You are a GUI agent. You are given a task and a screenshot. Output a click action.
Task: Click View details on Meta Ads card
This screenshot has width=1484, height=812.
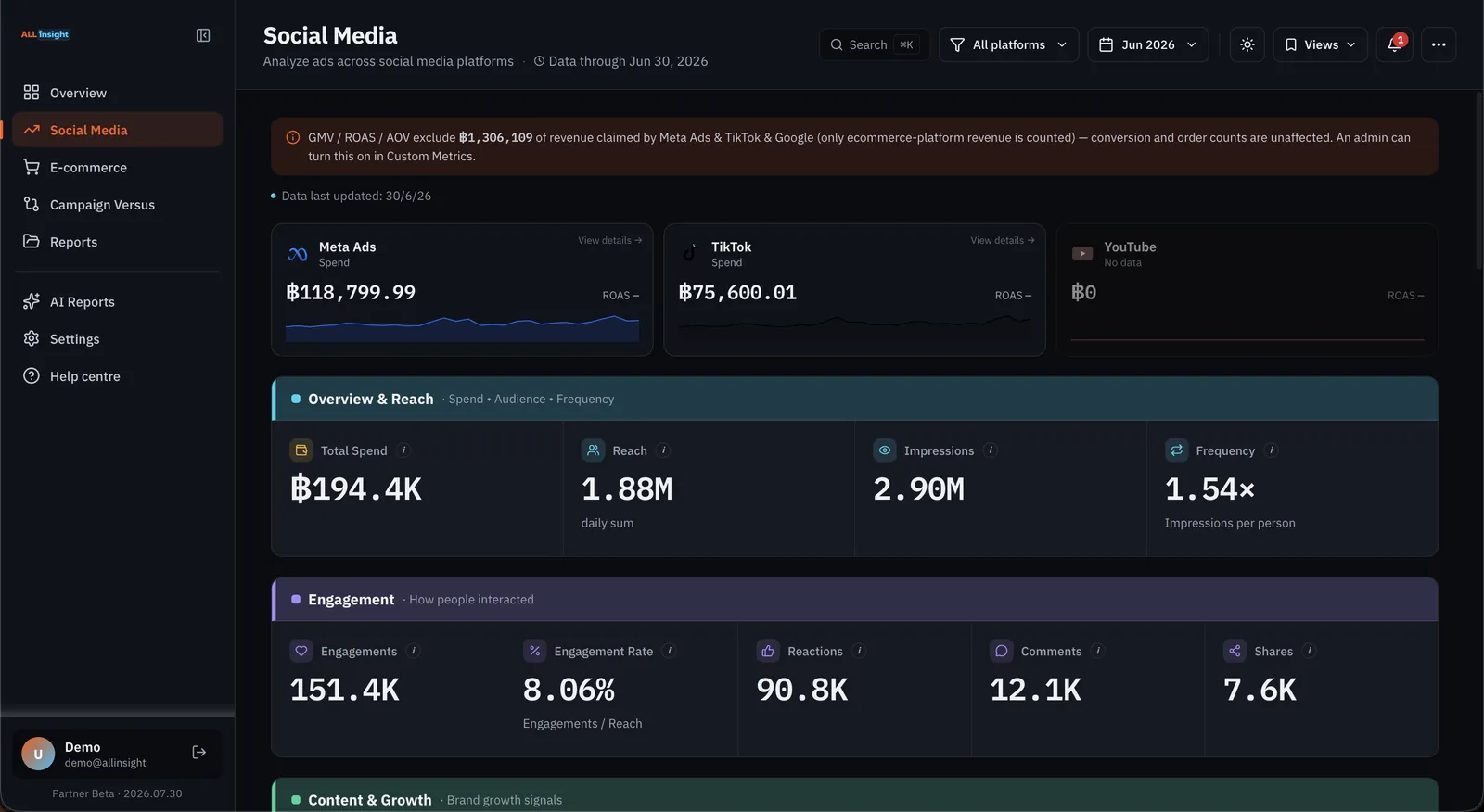click(x=609, y=240)
